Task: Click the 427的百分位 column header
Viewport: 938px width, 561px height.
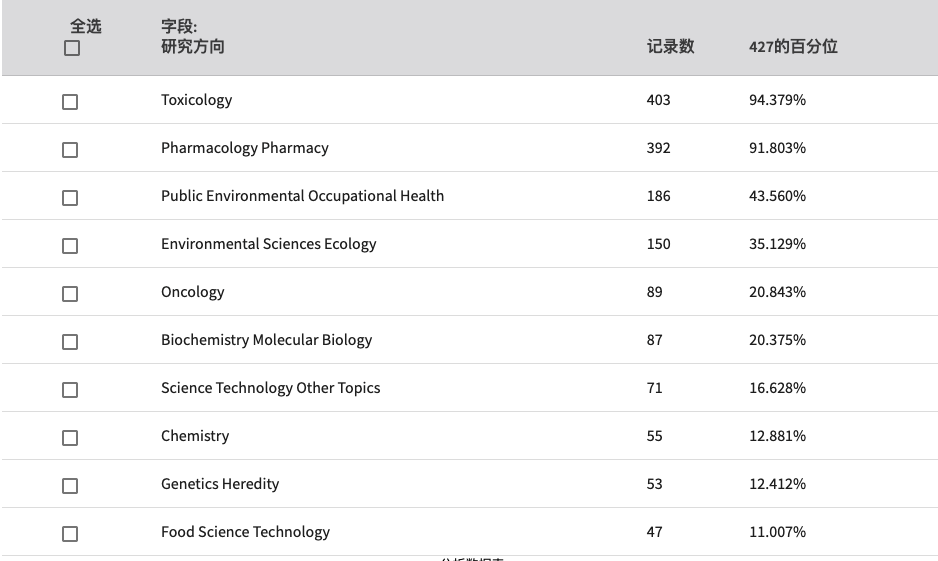Action: tap(793, 47)
